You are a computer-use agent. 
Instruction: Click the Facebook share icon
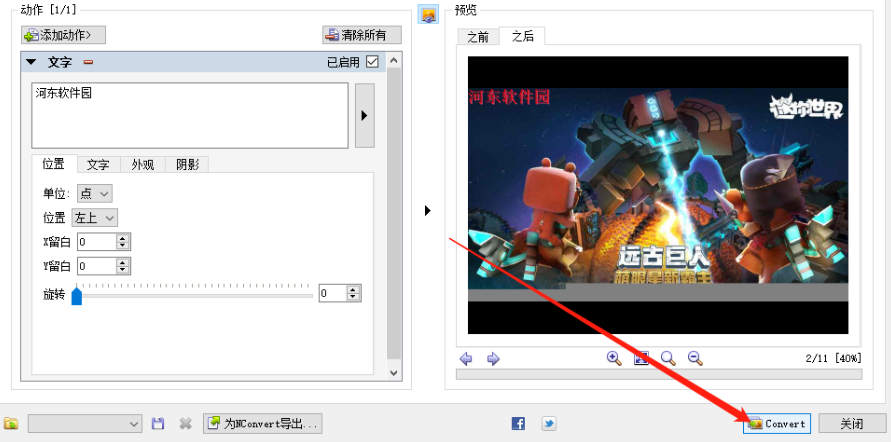pyautogui.click(x=518, y=423)
